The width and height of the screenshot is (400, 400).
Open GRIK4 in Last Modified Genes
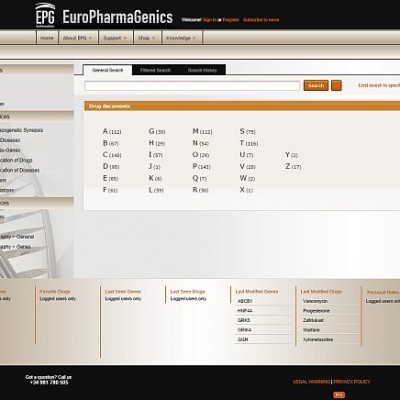[244, 330]
